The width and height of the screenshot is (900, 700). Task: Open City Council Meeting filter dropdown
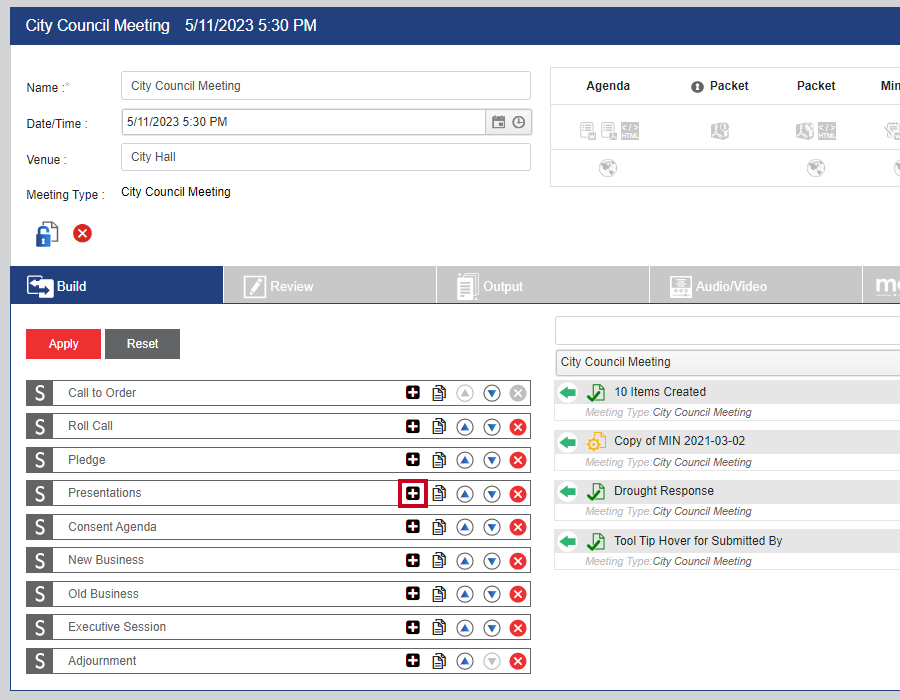tap(727, 362)
